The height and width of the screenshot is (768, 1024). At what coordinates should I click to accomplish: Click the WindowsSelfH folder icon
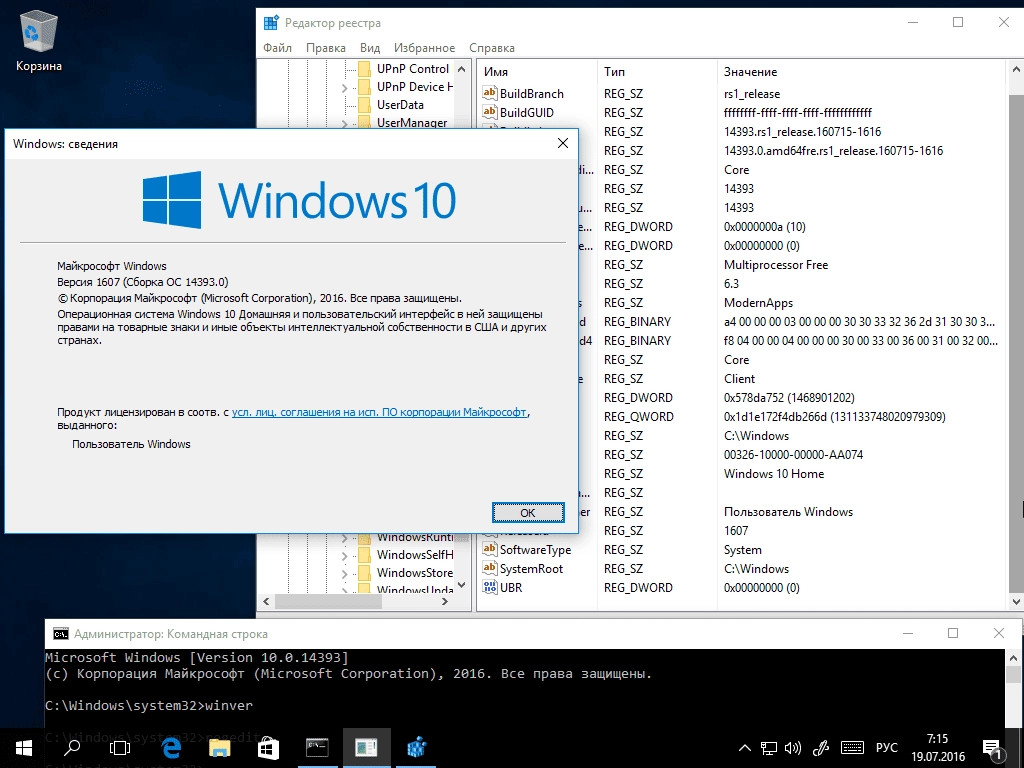tap(365, 554)
